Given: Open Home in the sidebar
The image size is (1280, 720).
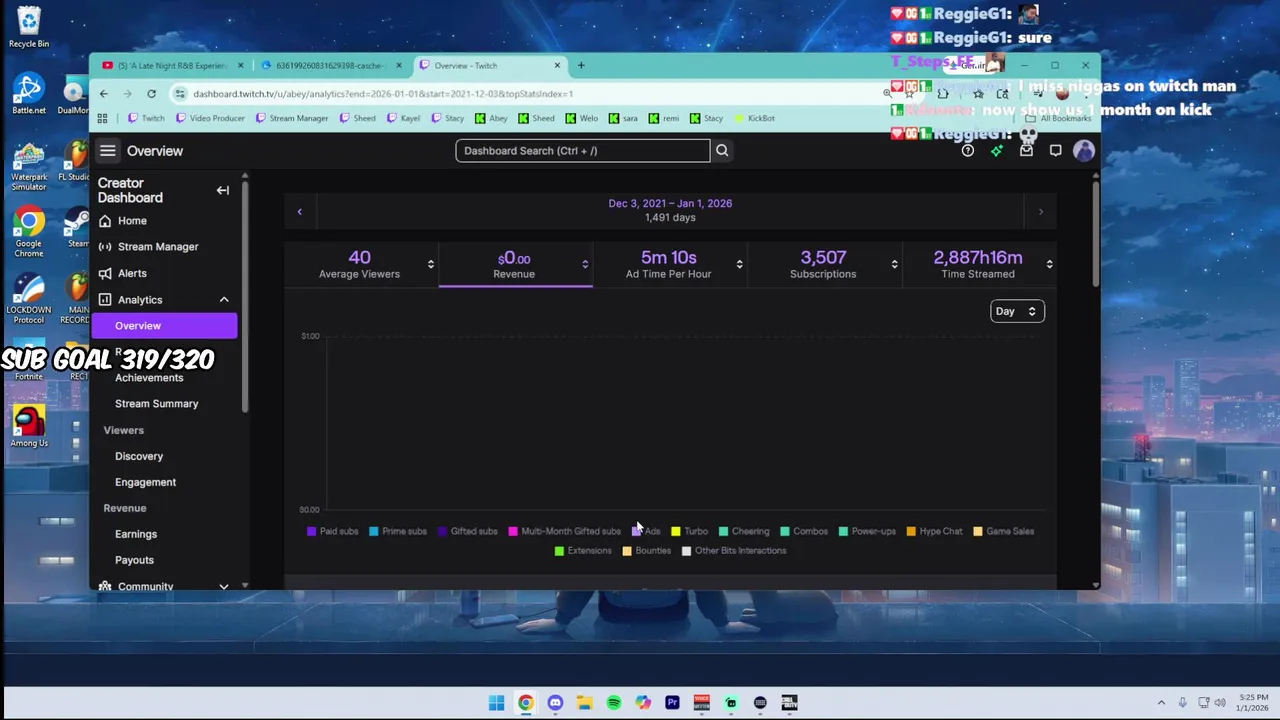Looking at the screenshot, I should tap(123, 221).
